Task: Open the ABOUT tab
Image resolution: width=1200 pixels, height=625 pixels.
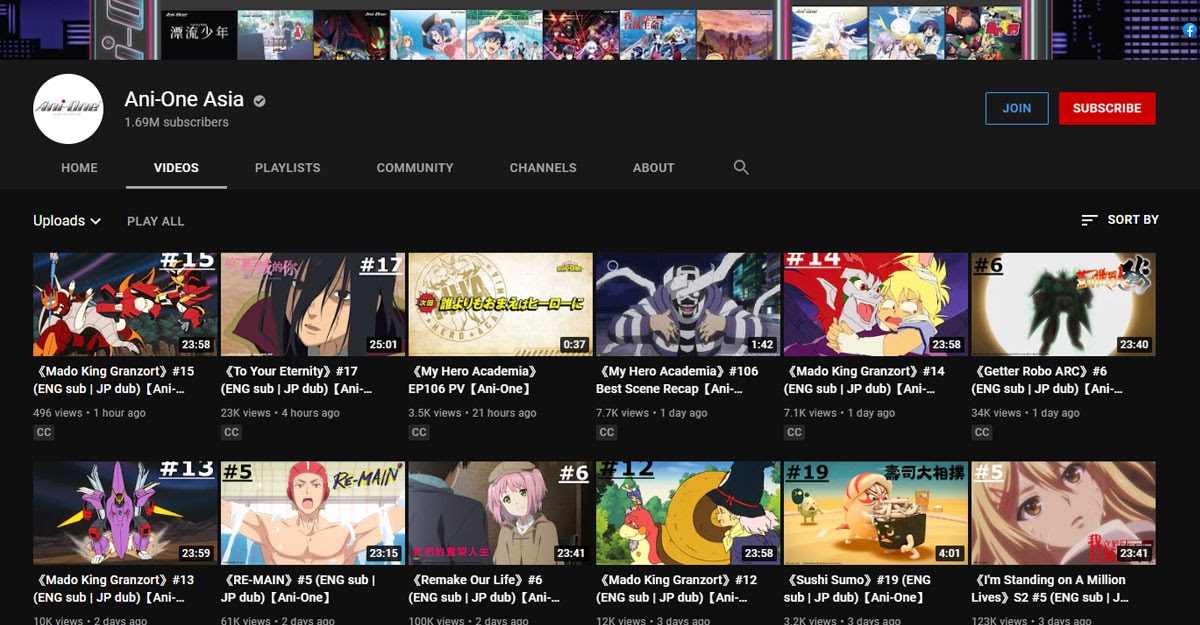Action: point(654,168)
